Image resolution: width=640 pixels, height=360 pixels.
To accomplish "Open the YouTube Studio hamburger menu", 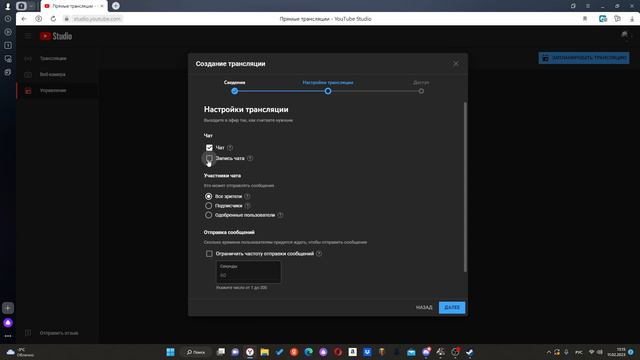I will 28,36.
